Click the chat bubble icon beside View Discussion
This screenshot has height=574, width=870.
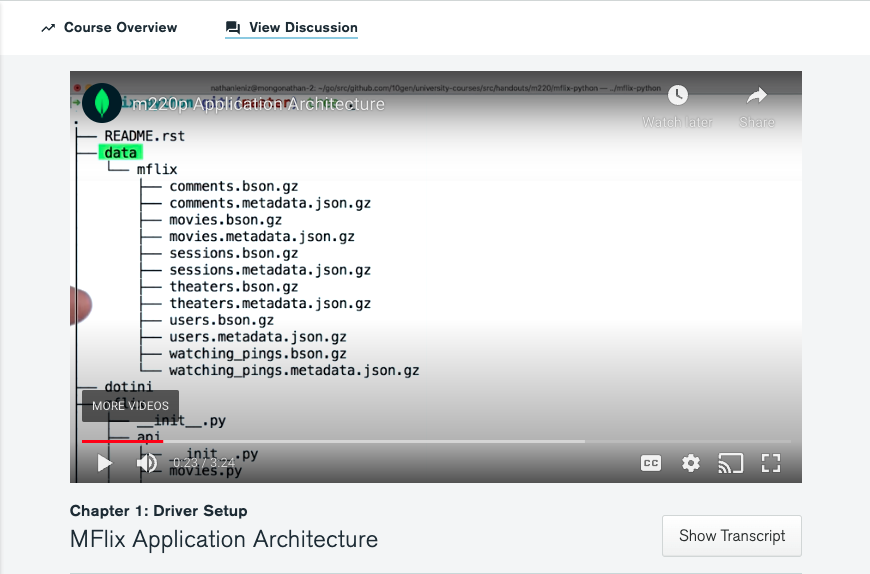pos(233,28)
